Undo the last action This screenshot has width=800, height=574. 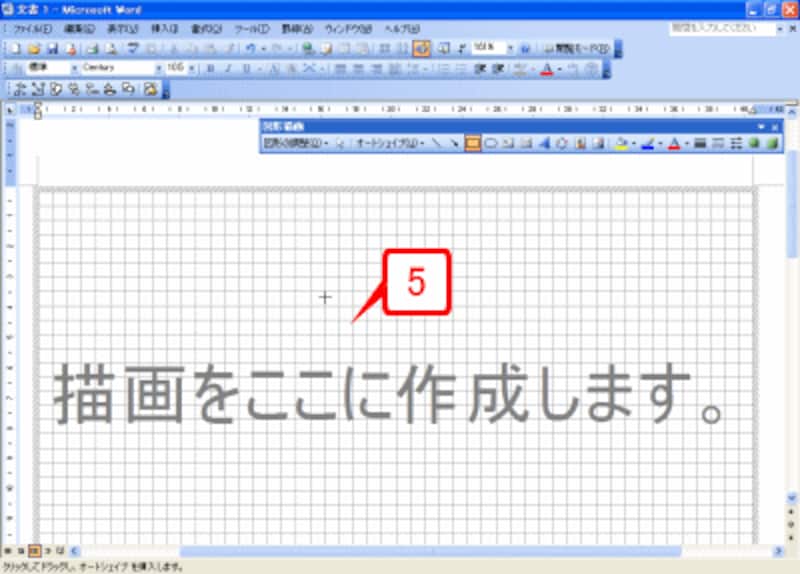coord(250,49)
